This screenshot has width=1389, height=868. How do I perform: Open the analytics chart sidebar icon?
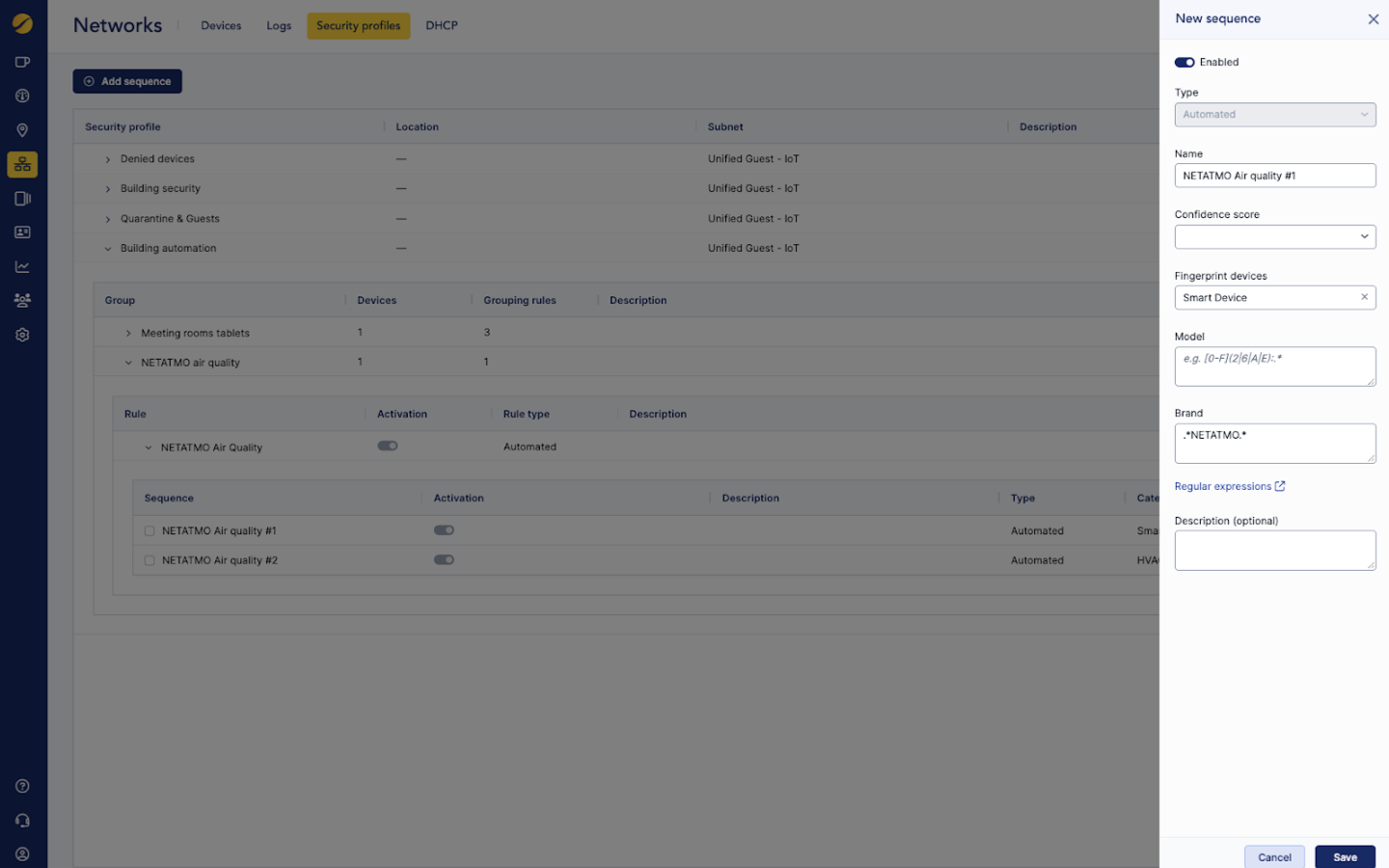(x=22, y=267)
